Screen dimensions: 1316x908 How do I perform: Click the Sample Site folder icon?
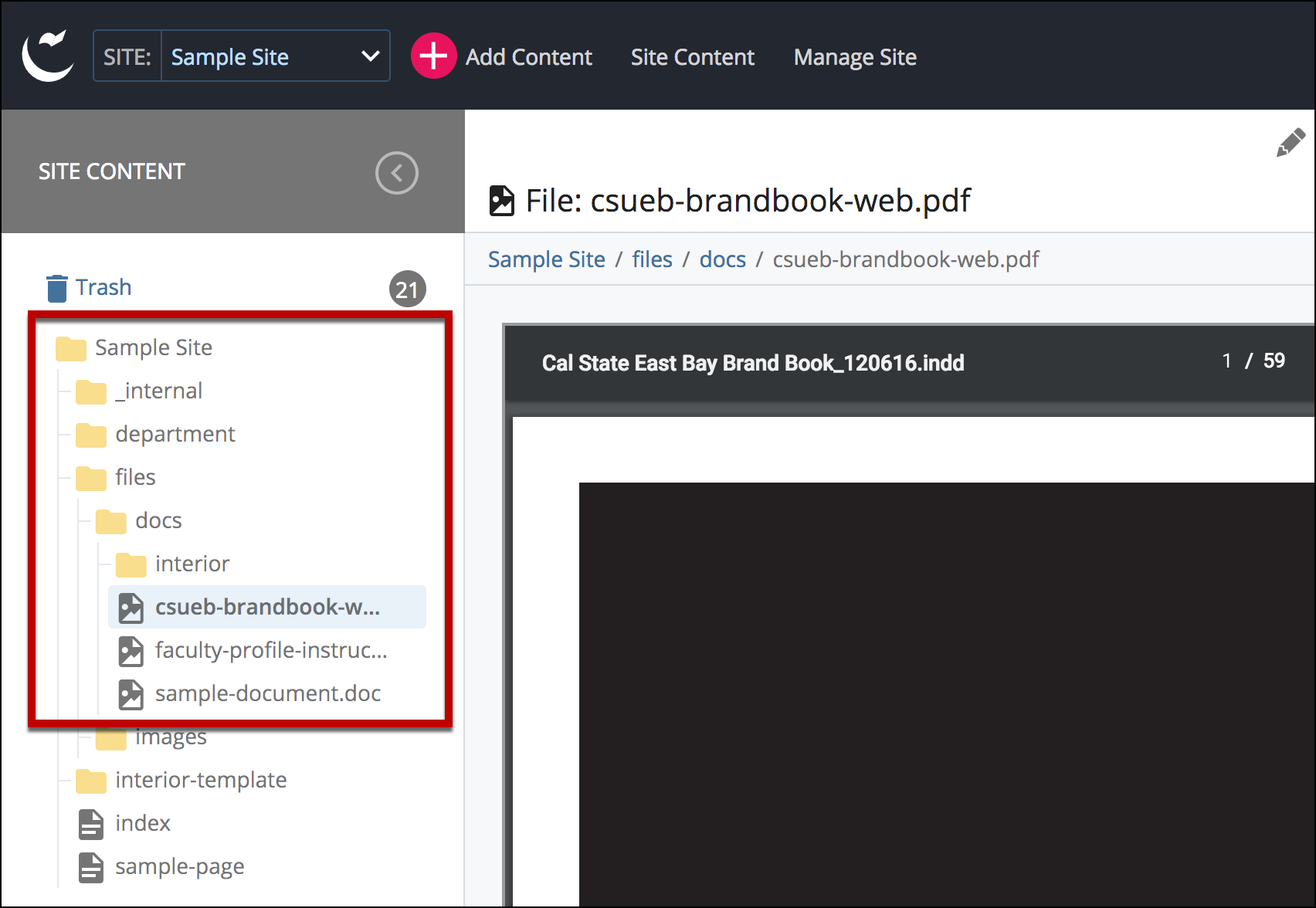coord(71,348)
